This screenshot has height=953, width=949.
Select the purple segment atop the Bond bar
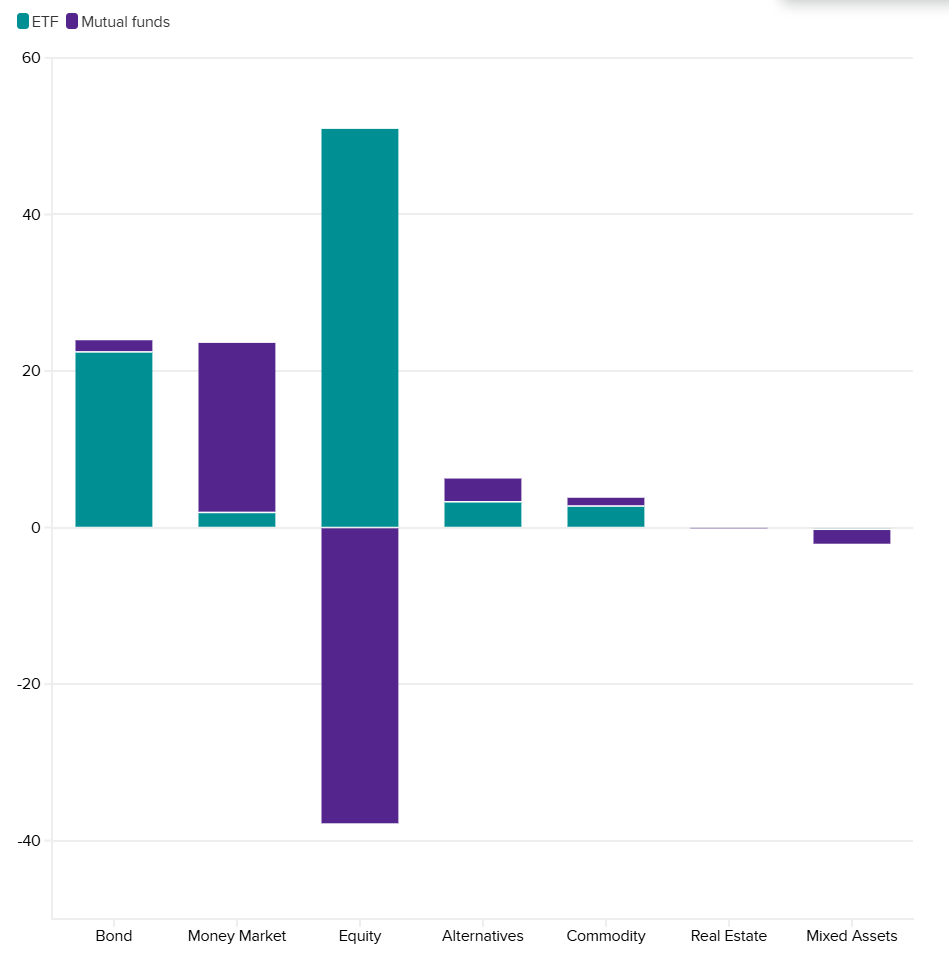pos(113,344)
